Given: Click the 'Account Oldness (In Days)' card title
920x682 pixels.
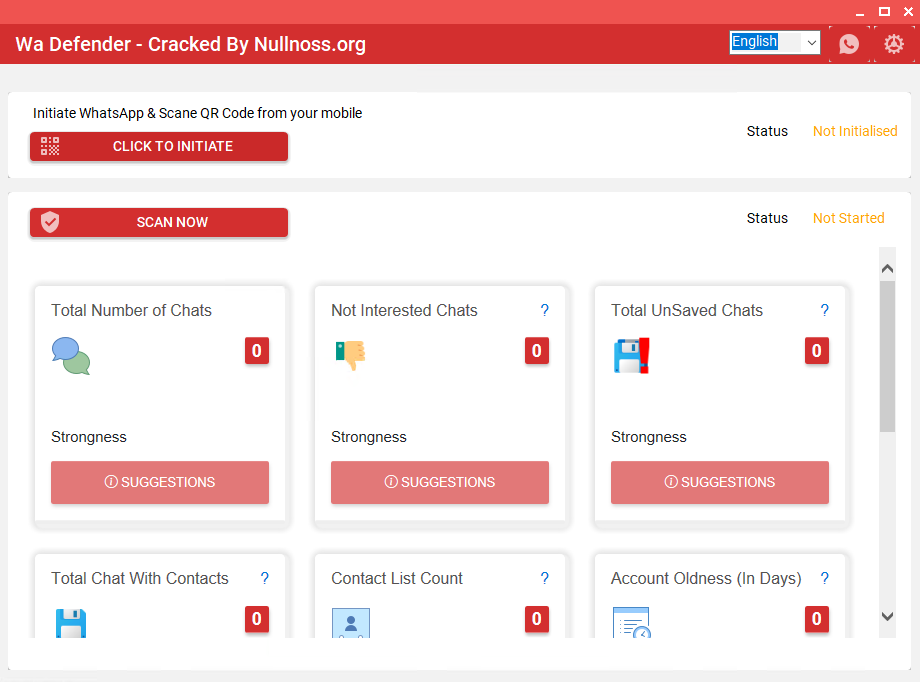Looking at the screenshot, I should (706, 579).
